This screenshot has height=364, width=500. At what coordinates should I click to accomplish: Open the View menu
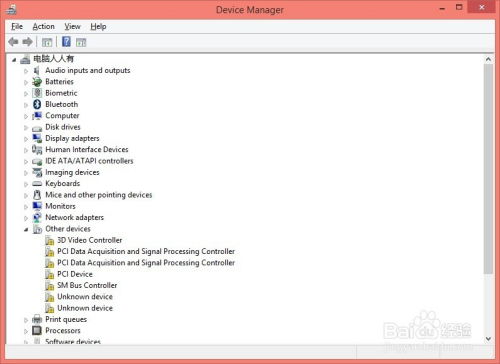[x=72, y=26]
